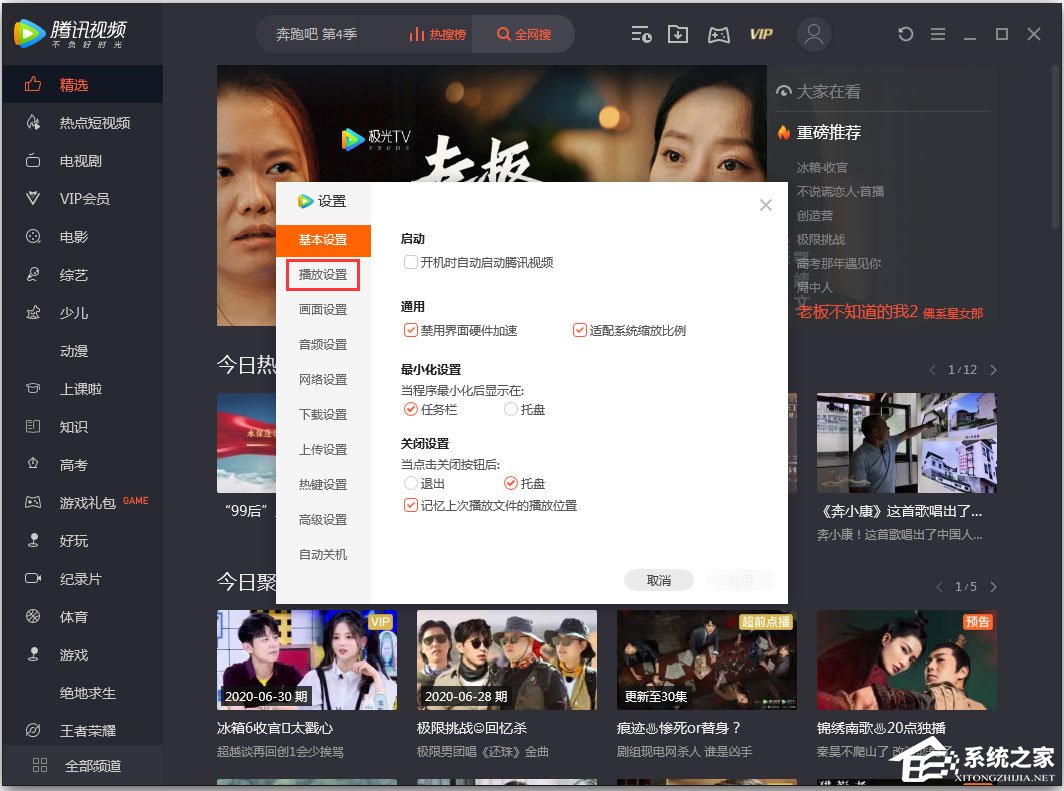Click previous arrow beside 1/5 pagination
The width and height of the screenshot is (1064, 791).
pos(938,587)
